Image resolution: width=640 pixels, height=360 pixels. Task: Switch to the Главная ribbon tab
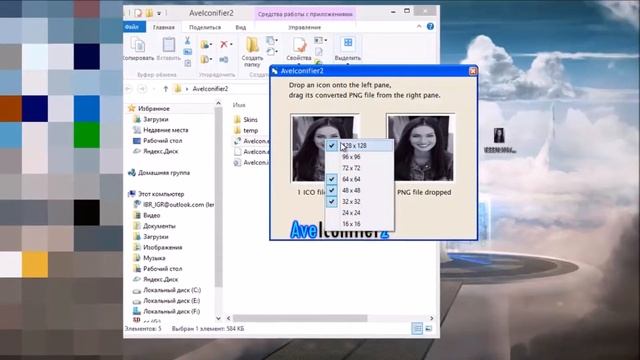[164, 27]
